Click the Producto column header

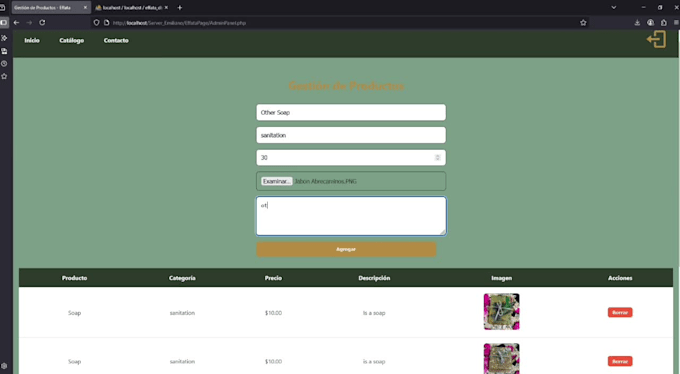(x=74, y=278)
